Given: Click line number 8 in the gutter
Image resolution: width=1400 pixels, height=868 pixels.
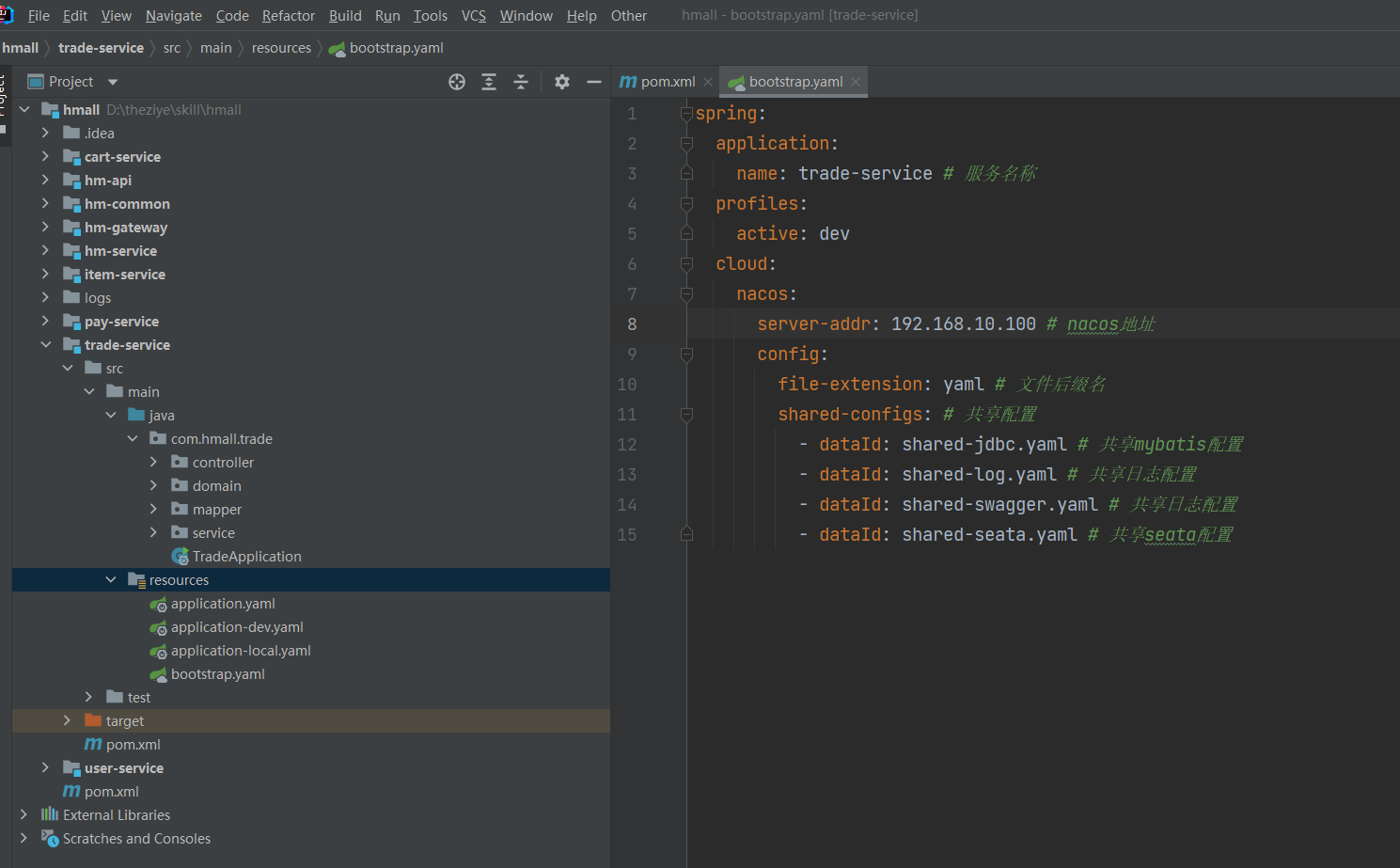Looking at the screenshot, I should 632,324.
